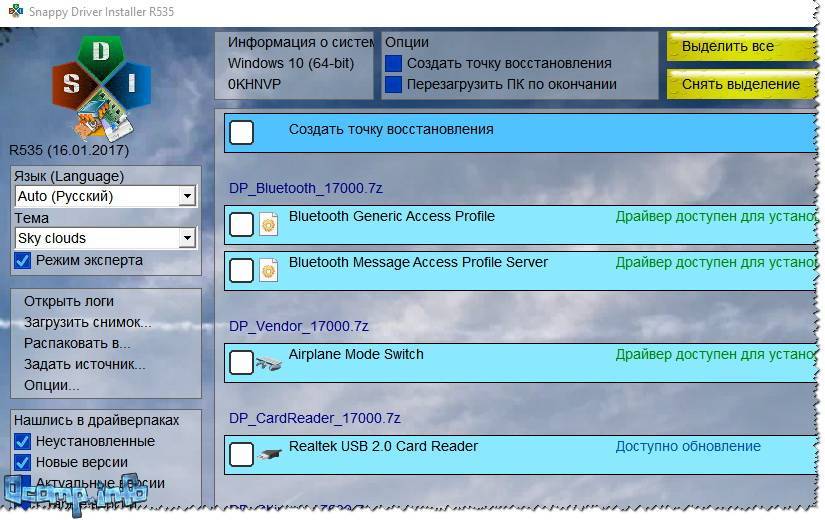The height and width of the screenshot is (520, 825).
Task: Uncheck the Новые версии filter
Action: [x=23, y=462]
